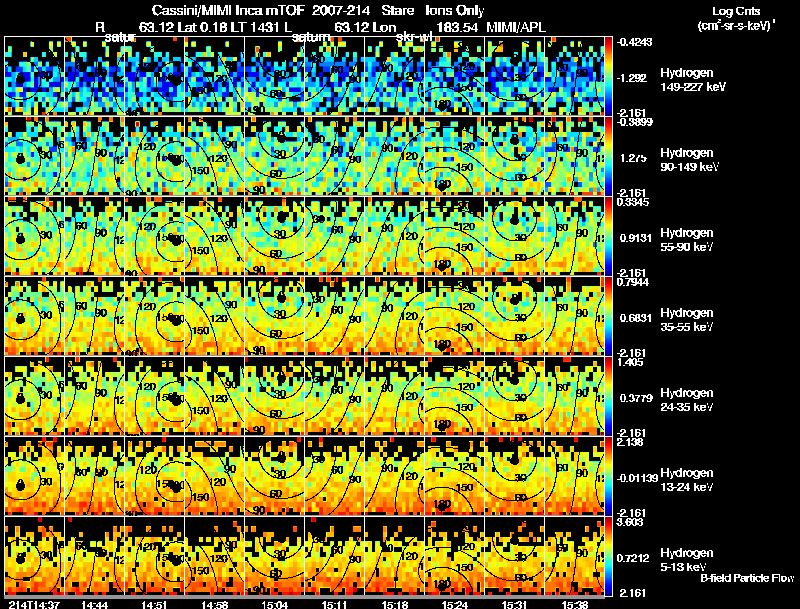Open the 24-35 keV image panel at 14:51
The width and height of the screenshot is (800, 609).
tap(155, 396)
